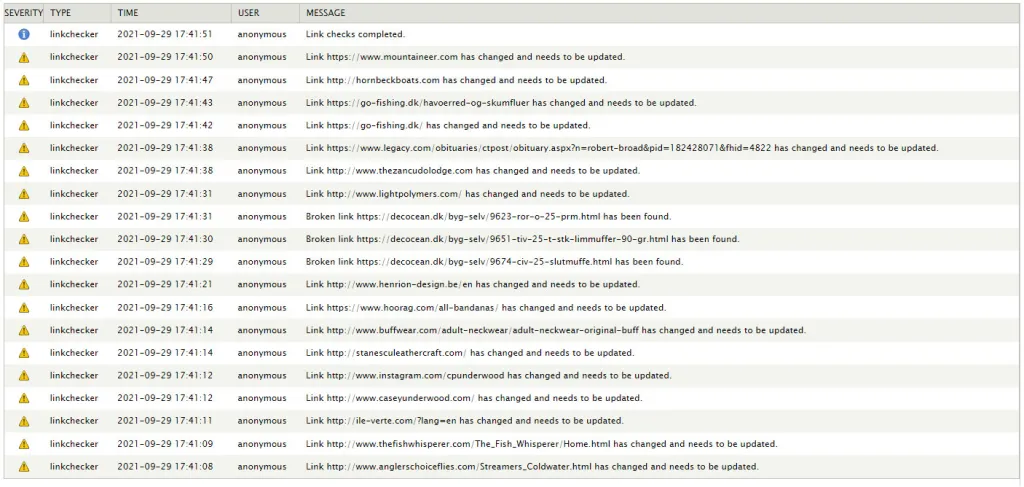Sort the log by the Severity column

coord(23,13)
